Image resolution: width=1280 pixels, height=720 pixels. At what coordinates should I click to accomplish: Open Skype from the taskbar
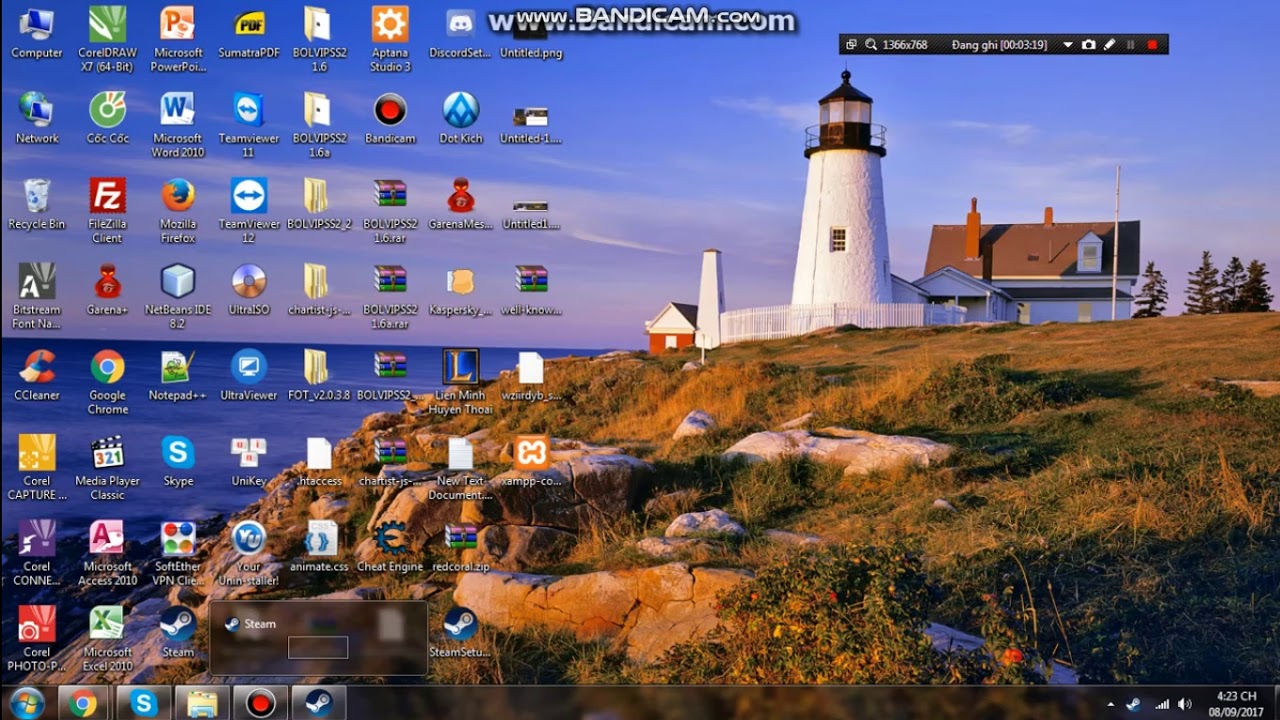(x=143, y=704)
